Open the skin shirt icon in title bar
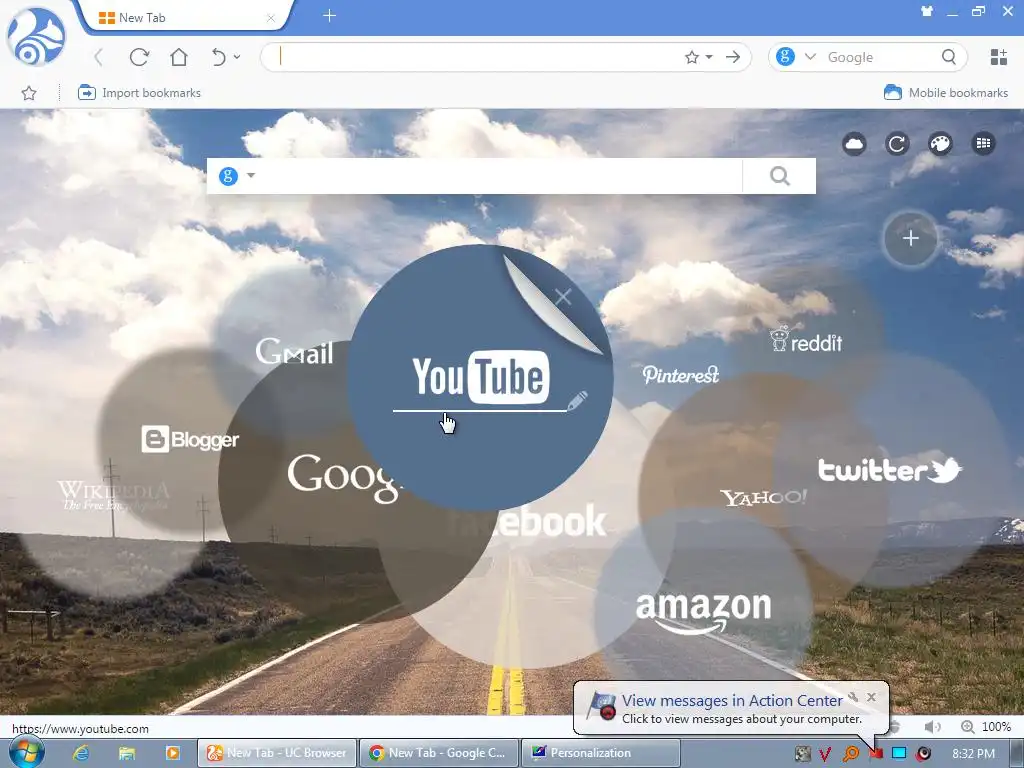This screenshot has width=1024, height=768. (x=927, y=12)
